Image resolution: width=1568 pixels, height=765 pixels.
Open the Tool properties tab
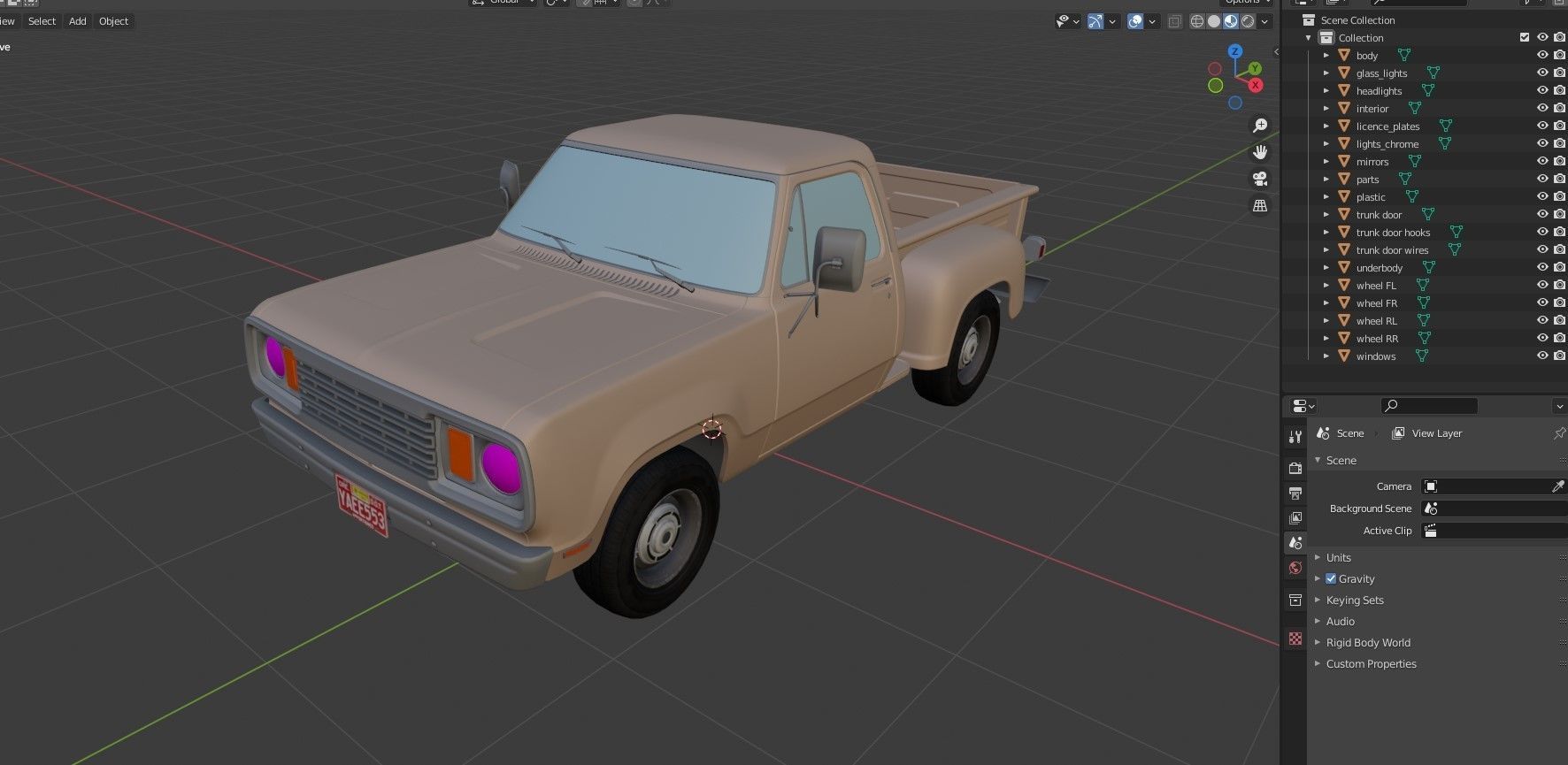(x=1295, y=437)
